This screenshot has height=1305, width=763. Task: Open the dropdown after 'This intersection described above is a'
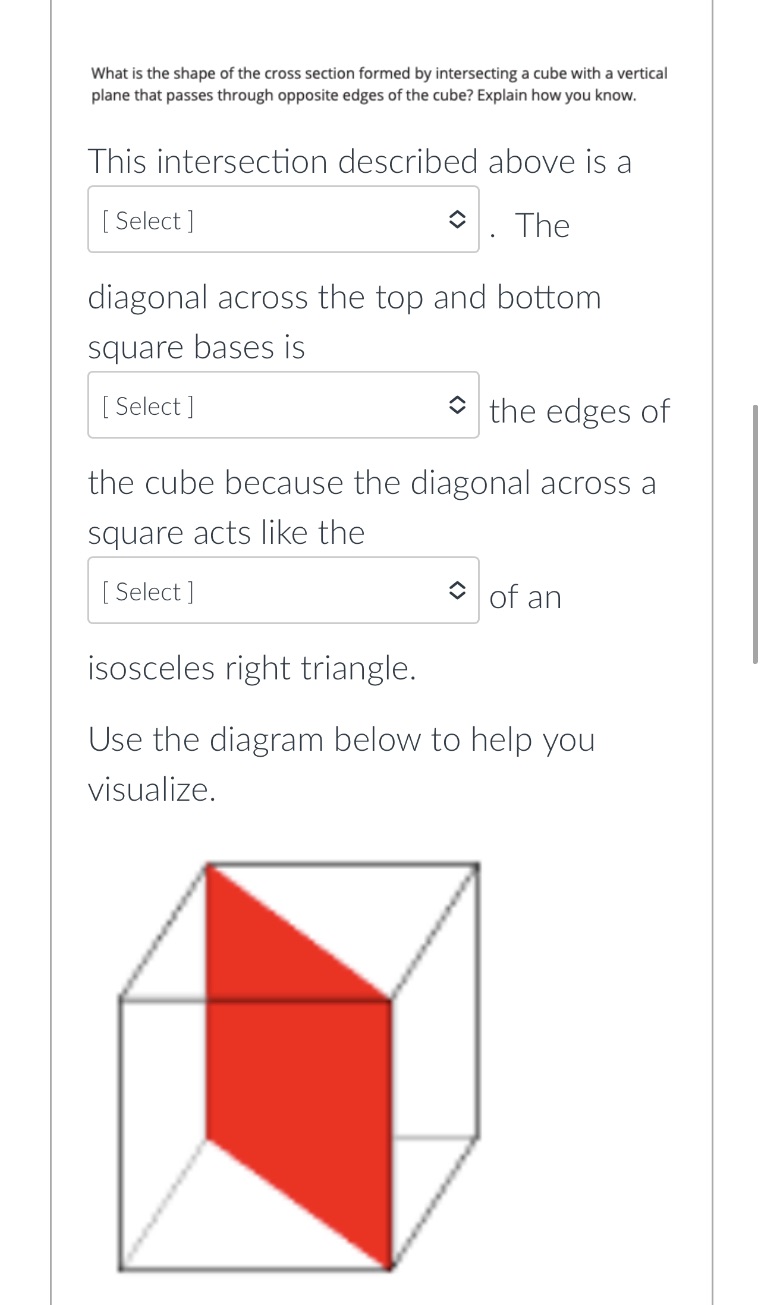[x=283, y=219]
